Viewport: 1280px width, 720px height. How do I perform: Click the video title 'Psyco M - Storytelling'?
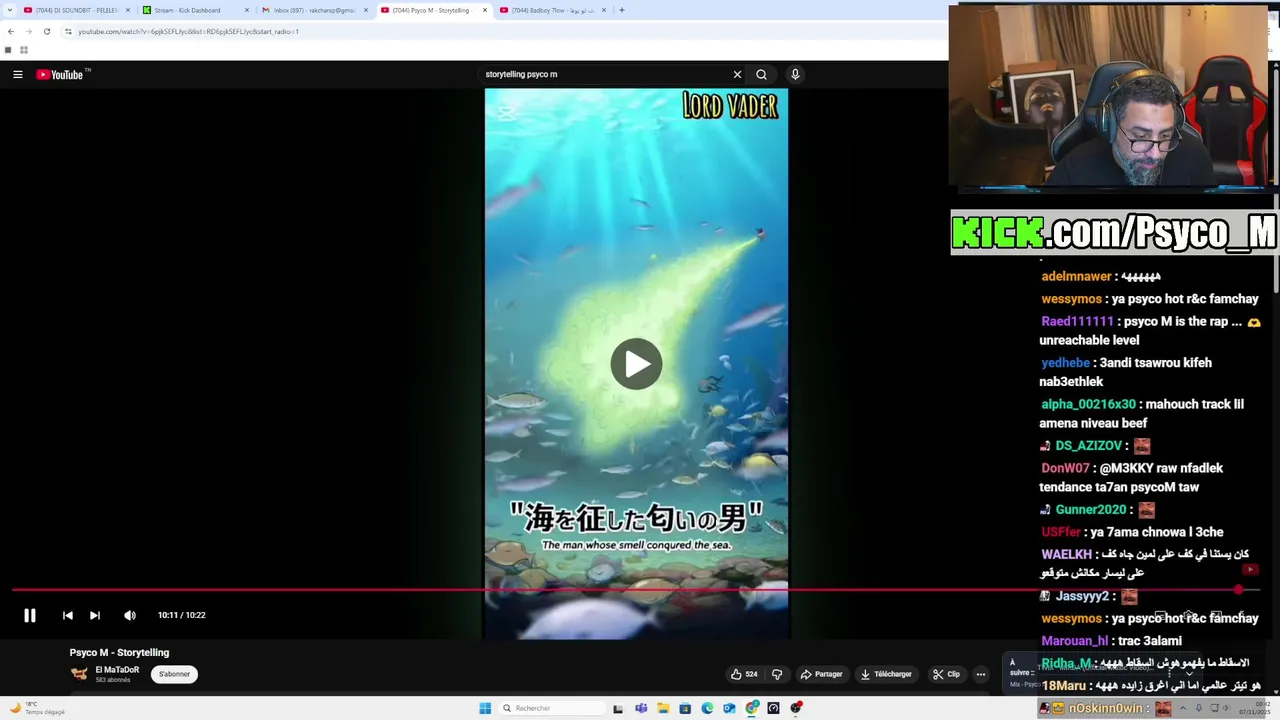click(119, 652)
